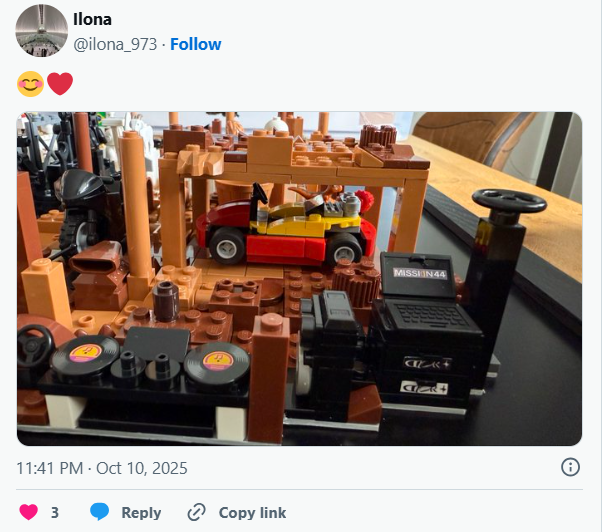
Task: Click the chain link copy icon
Action: tap(197, 512)
